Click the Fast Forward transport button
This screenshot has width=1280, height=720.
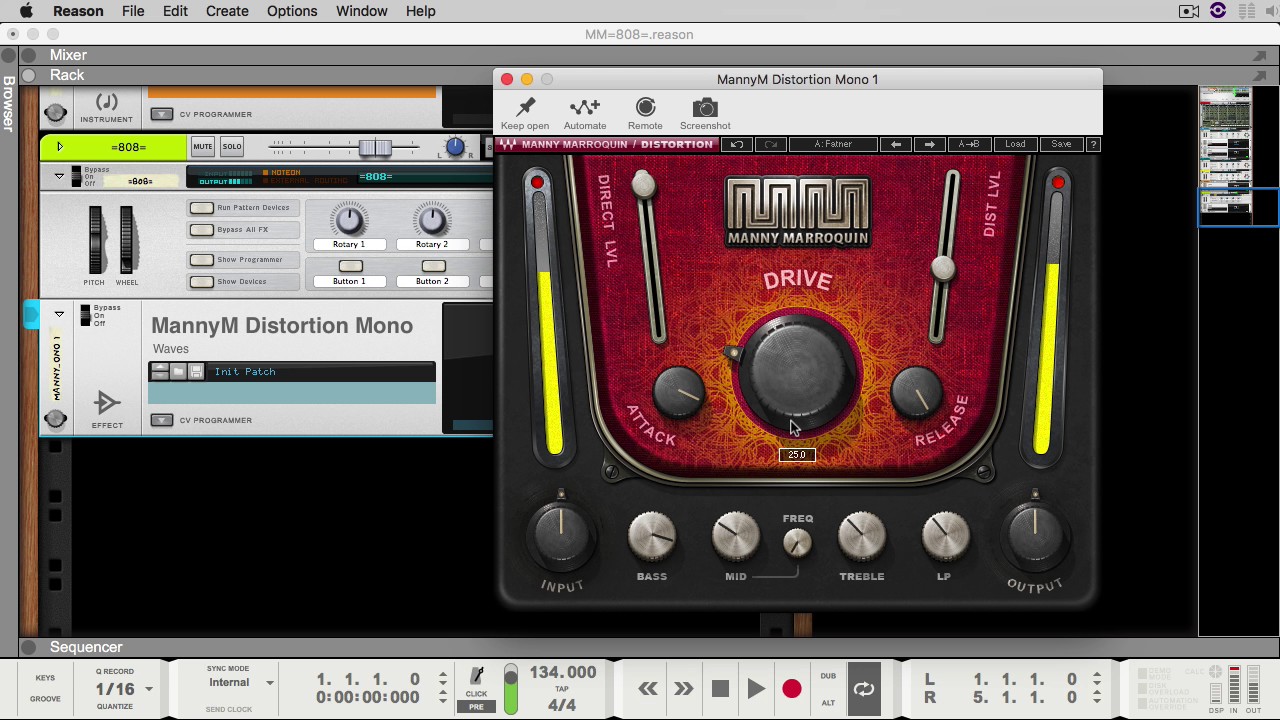click(x=683, y=688)
